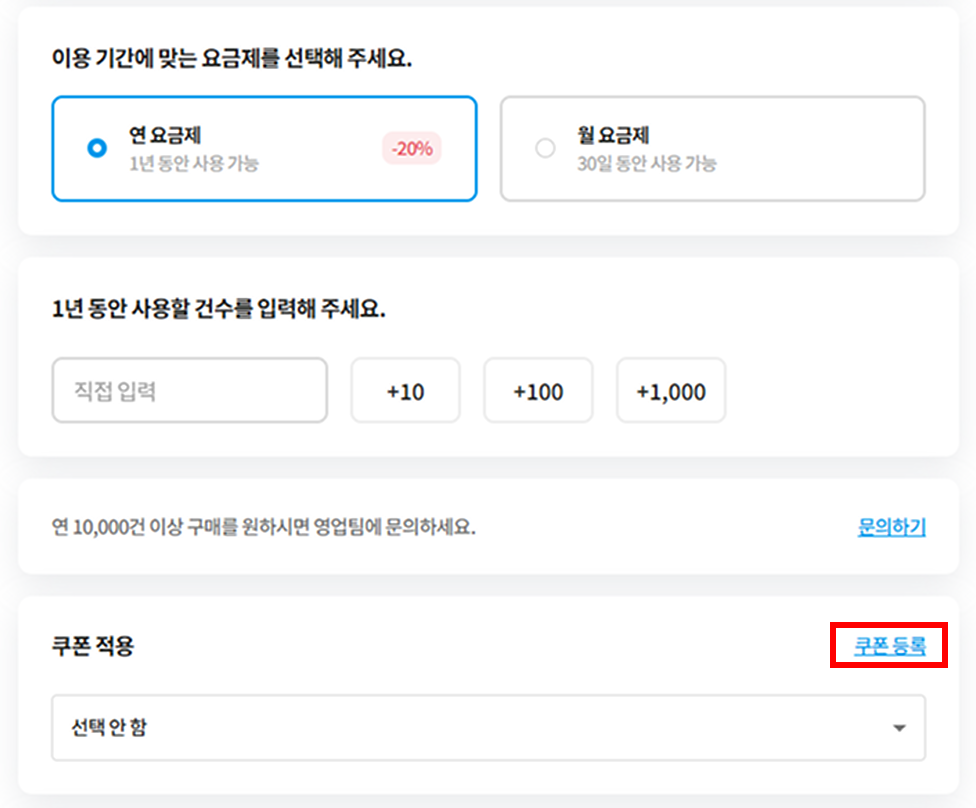The height and width of the screenshot is (808, 976).
Task: Click the 연 10,000건 이상 구매 notice text
Action: pos(263,527)
